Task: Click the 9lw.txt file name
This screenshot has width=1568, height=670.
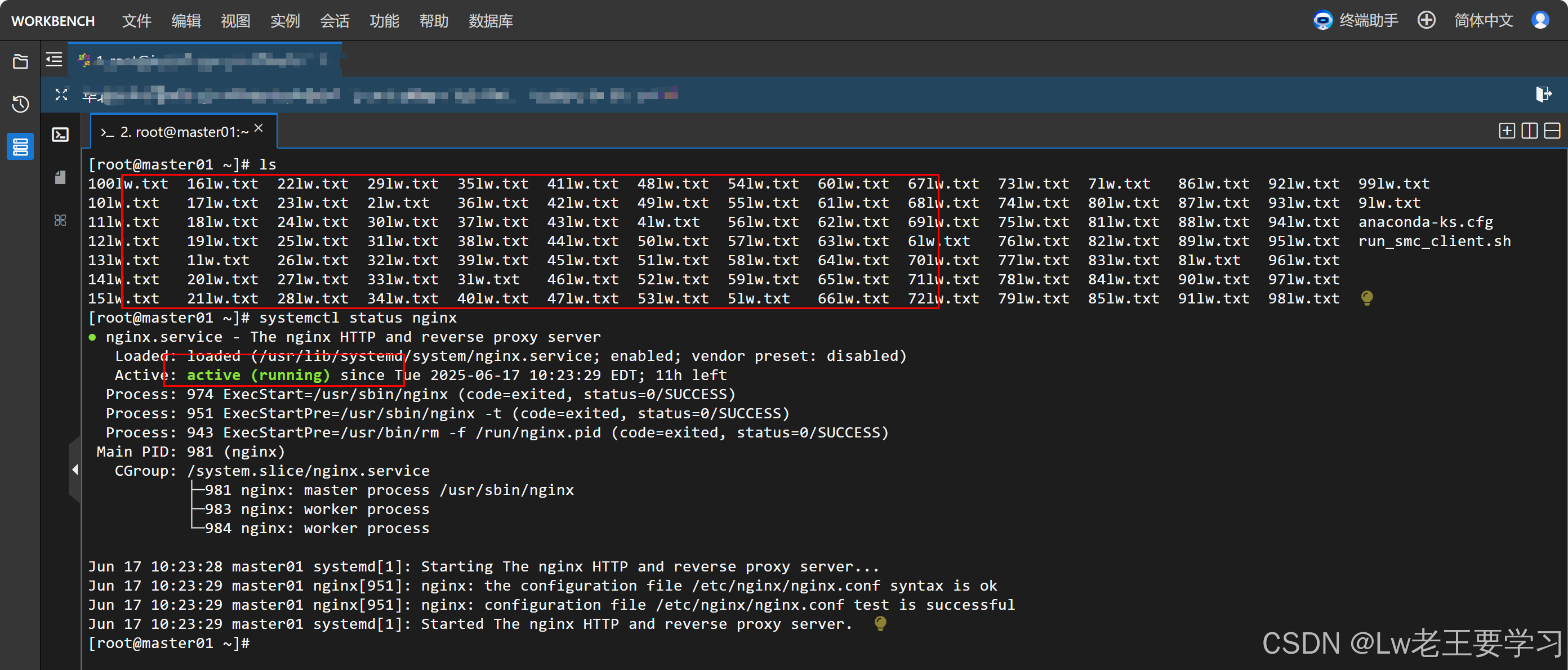Action: coord(1389,203)
